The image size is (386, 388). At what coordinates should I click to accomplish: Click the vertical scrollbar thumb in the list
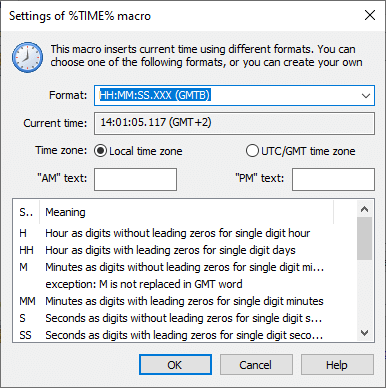tap(364, 239)
